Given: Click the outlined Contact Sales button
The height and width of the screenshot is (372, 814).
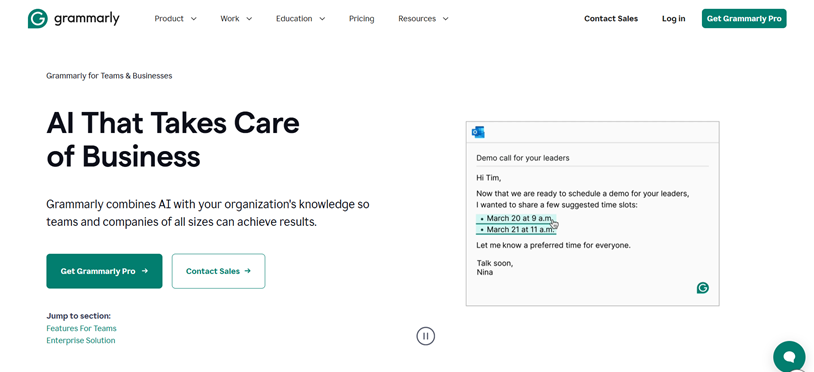Looking at the screenshot, I should coord(219,271).
